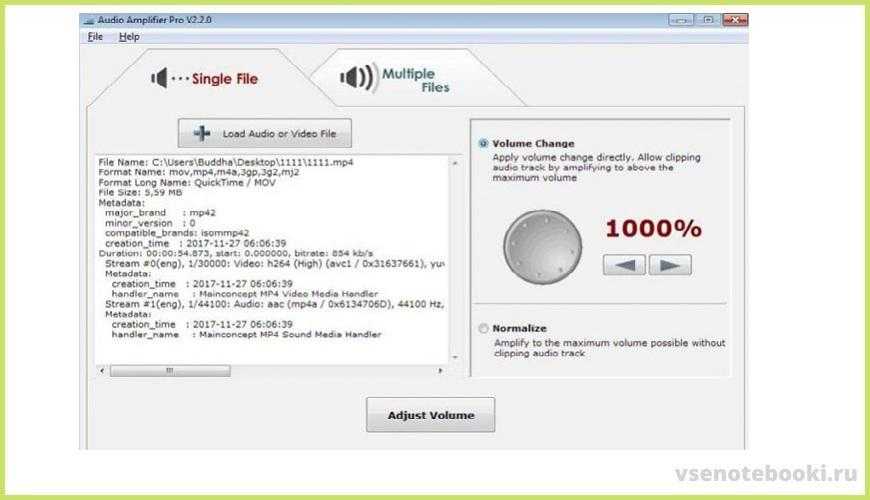Increase volume with the right arrow button
The width and height of the screenshot is (870, 500).
tap(670, 265)
